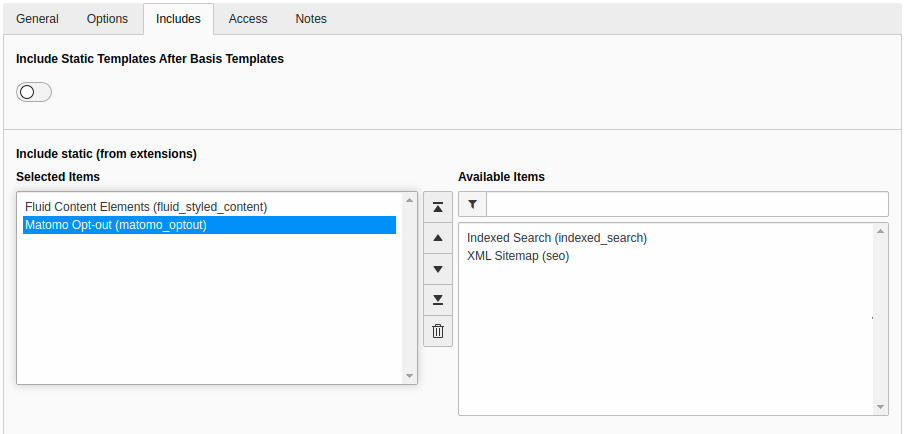Screen dimensions: 906x434
Task: Click Available Items list scroll-up arrow
Action: click(x=881, y=231)
